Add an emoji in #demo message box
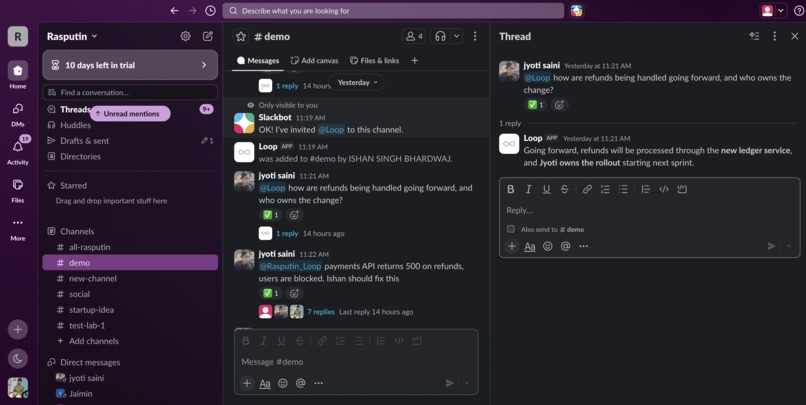This screenshot has width=806, height=405. tap(283, 383)
